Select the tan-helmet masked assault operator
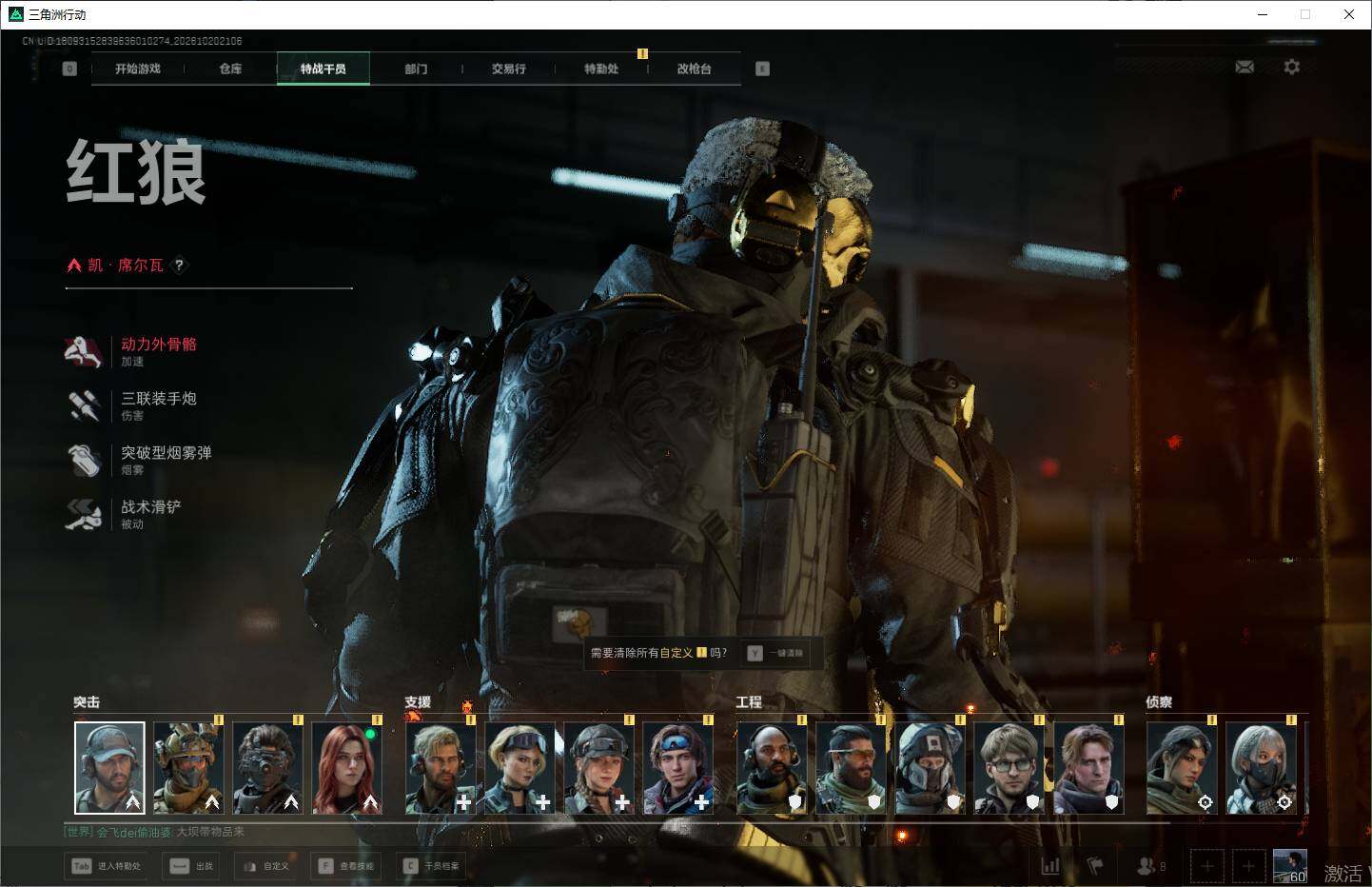Viewport: 1372px width, 887px height. click(189, 768)
